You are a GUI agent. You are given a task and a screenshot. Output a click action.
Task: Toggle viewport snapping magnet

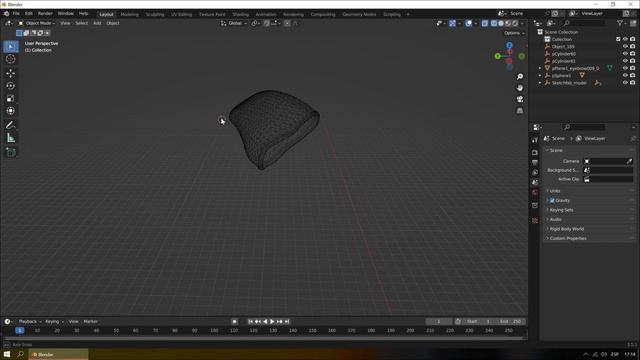[x=267, y=23]
